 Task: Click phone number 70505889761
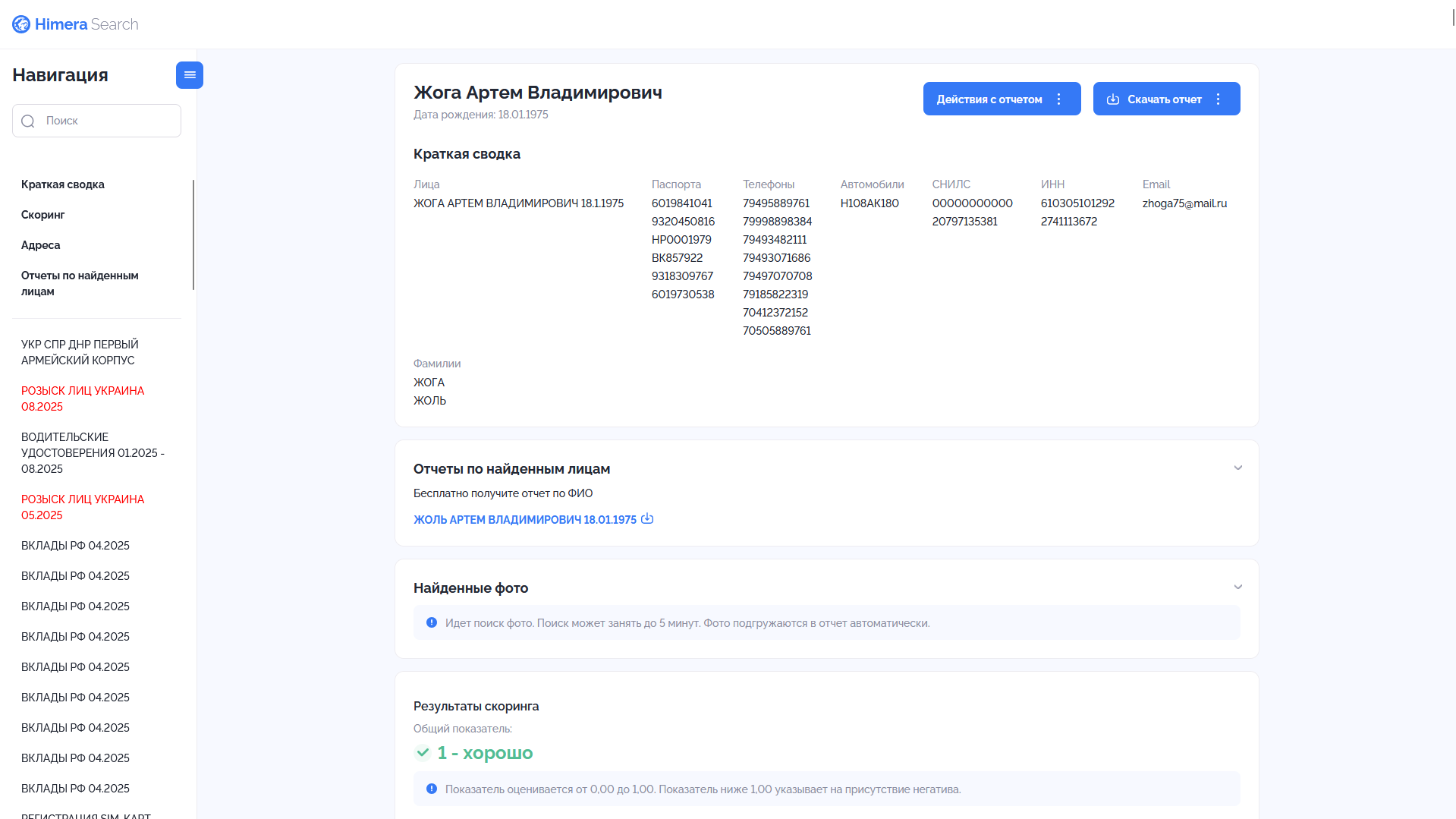777,331
